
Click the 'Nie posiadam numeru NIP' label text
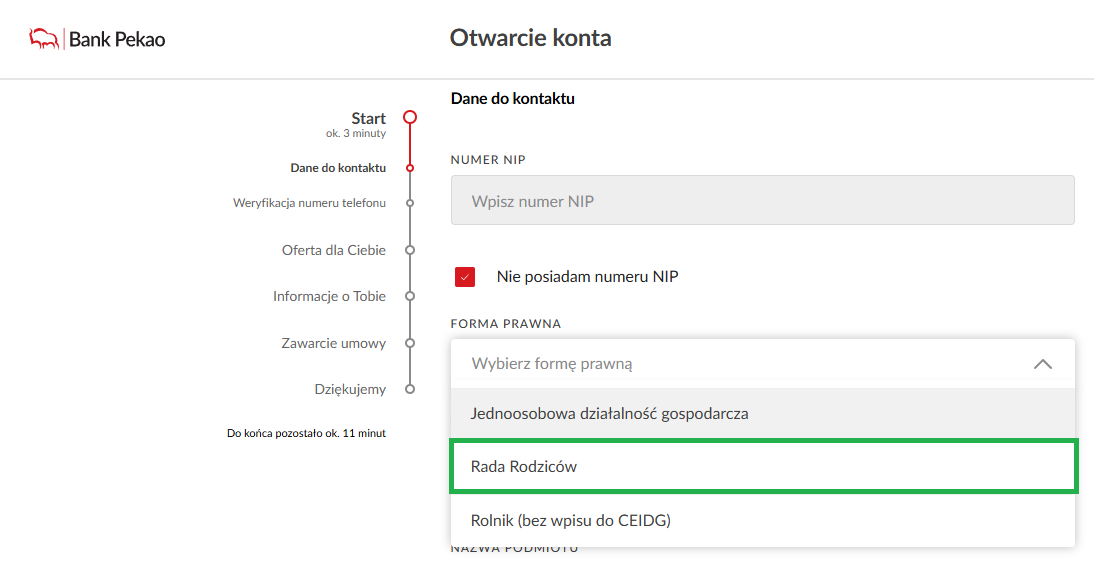click(587, 277)
